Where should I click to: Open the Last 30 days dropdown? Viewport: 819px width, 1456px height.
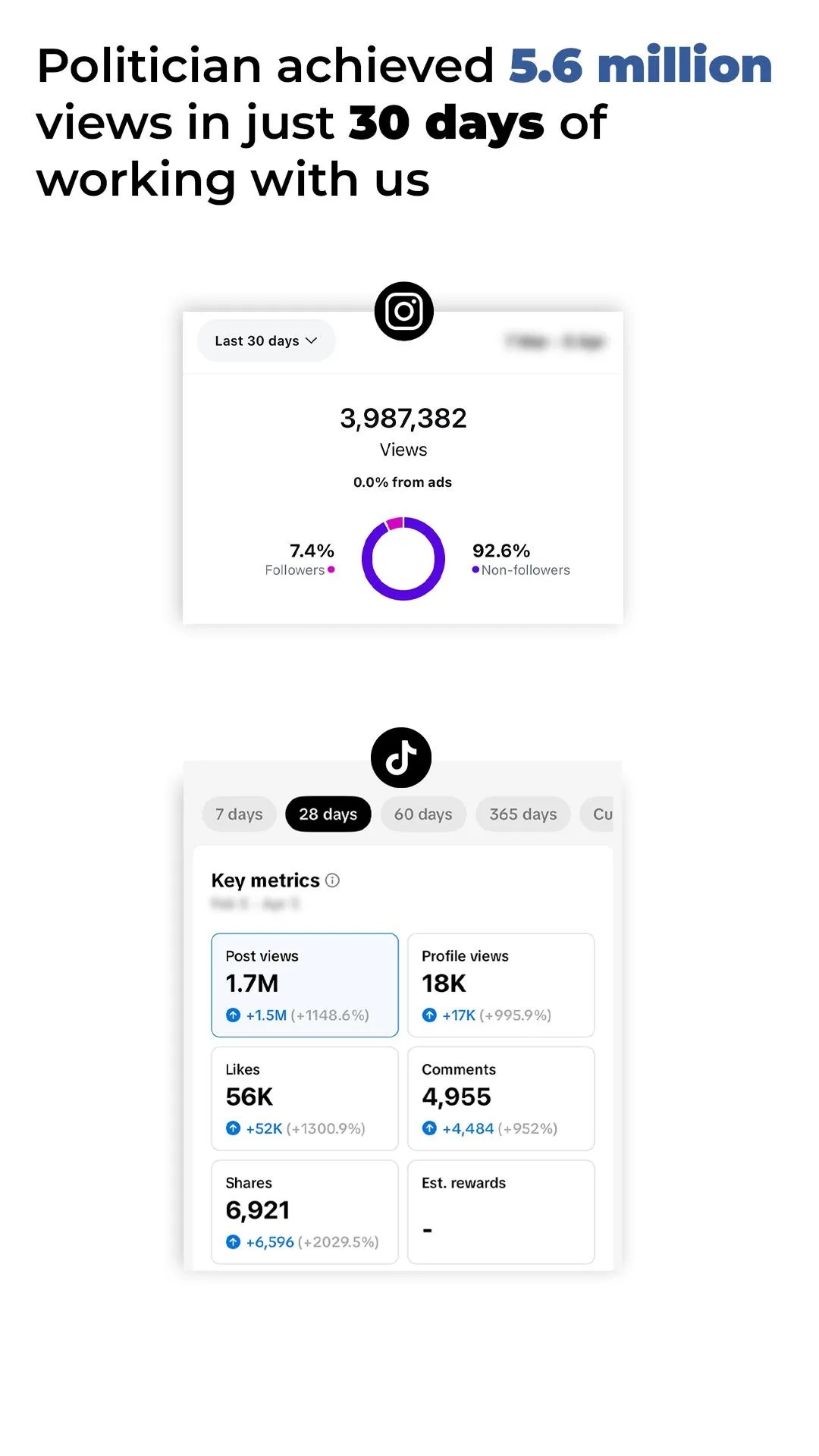pyautogui.click(x=266, y=341)
